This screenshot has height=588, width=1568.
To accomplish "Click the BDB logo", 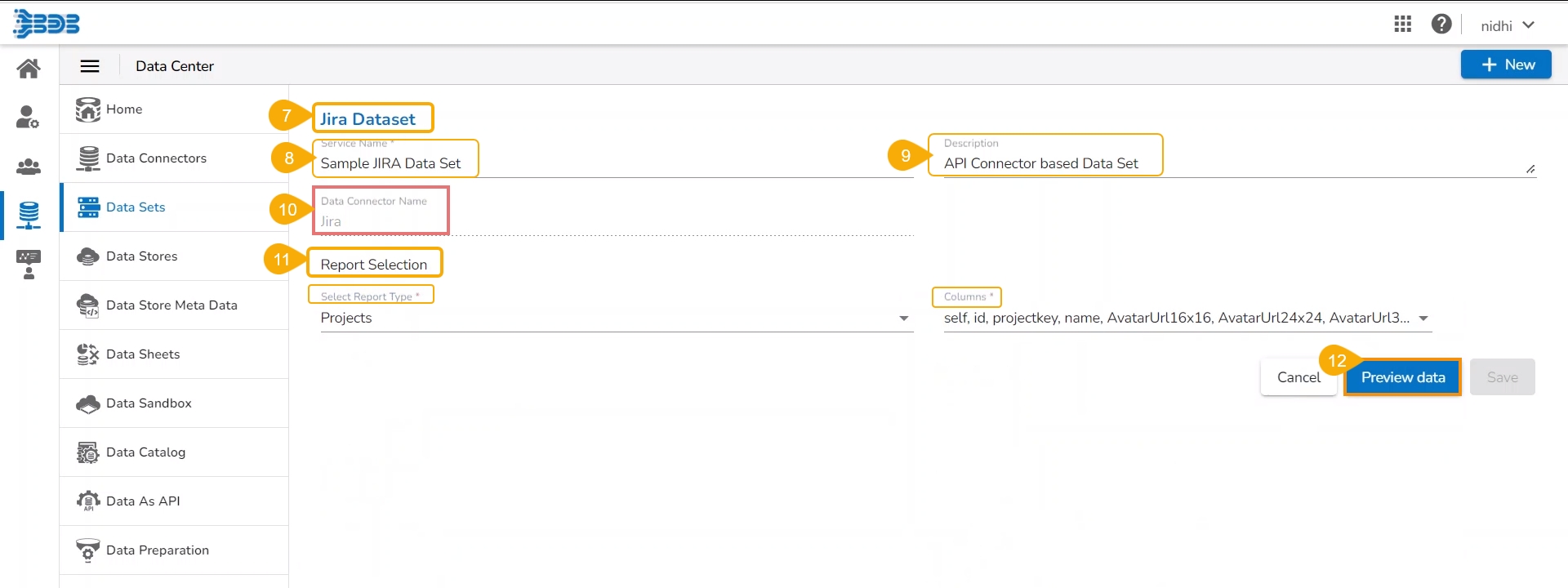I will [47, 24].
